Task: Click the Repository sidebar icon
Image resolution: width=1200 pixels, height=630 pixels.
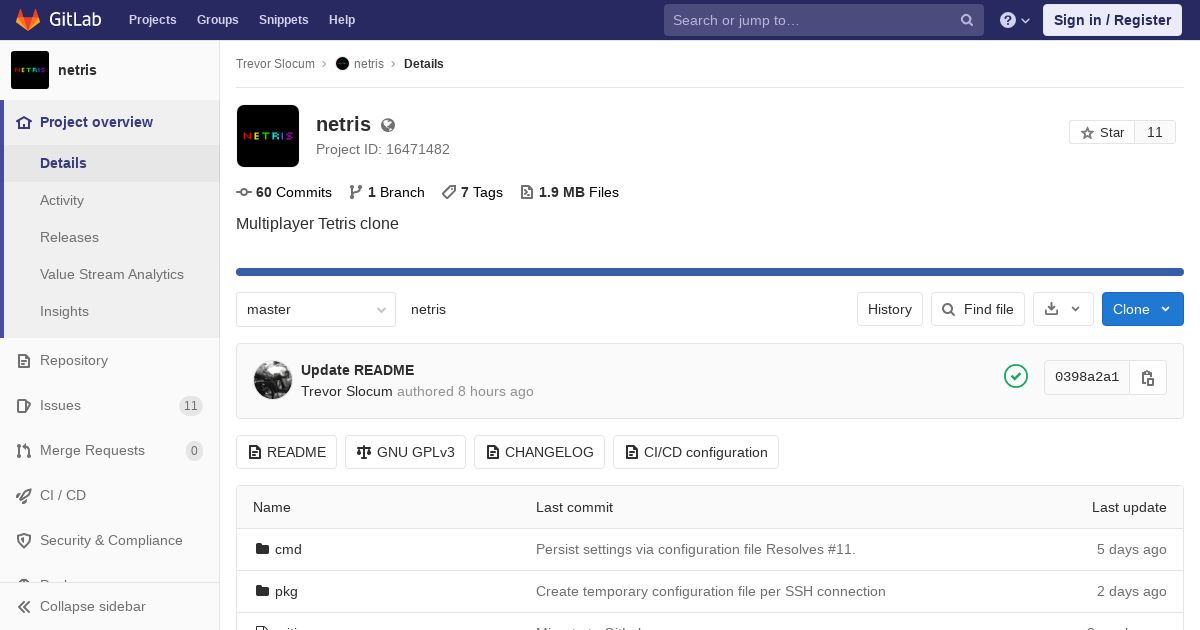Action: point(24,361)
